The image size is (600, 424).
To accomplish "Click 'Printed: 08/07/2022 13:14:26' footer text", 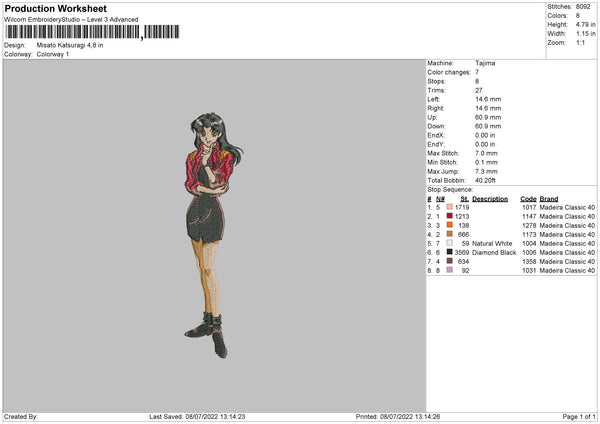I will coord(398,417).
